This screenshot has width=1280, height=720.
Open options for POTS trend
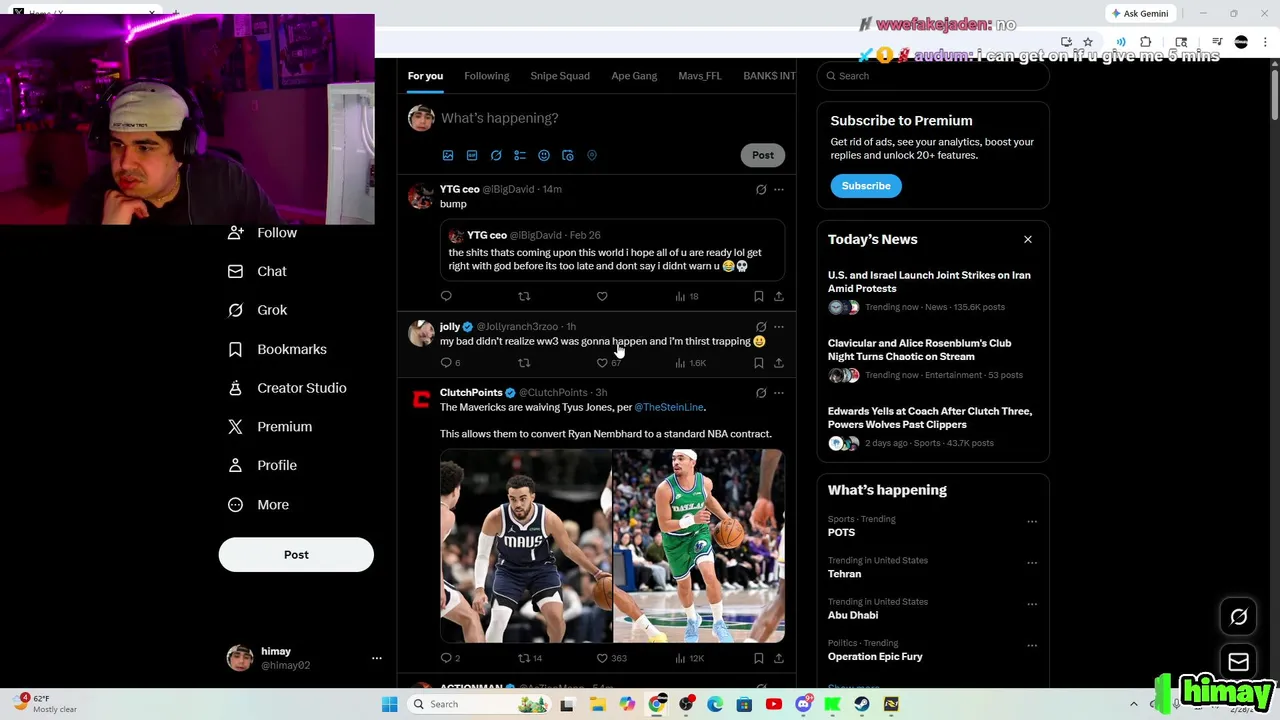pos(1032,521)
